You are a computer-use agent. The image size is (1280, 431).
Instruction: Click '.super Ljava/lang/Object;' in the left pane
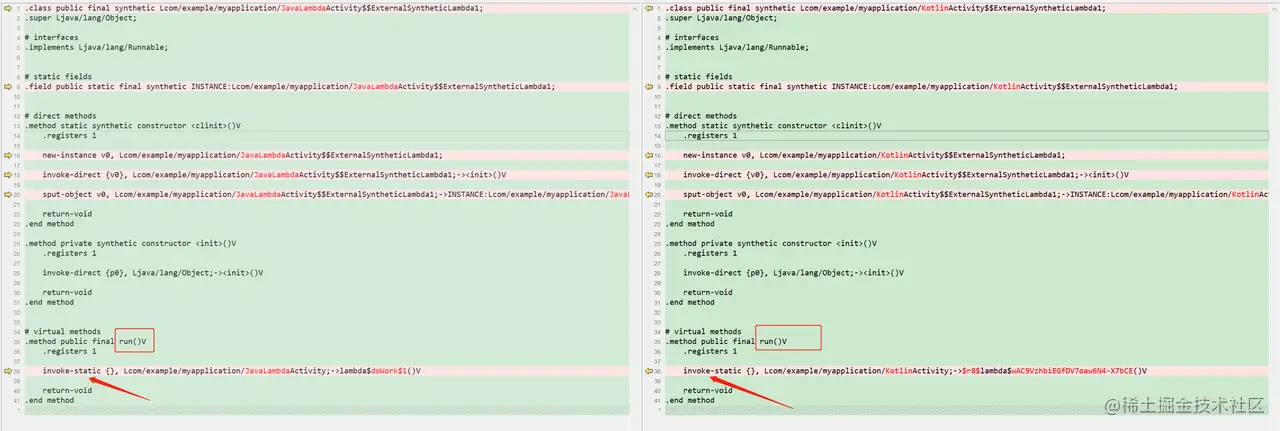[x=78, y=18]
